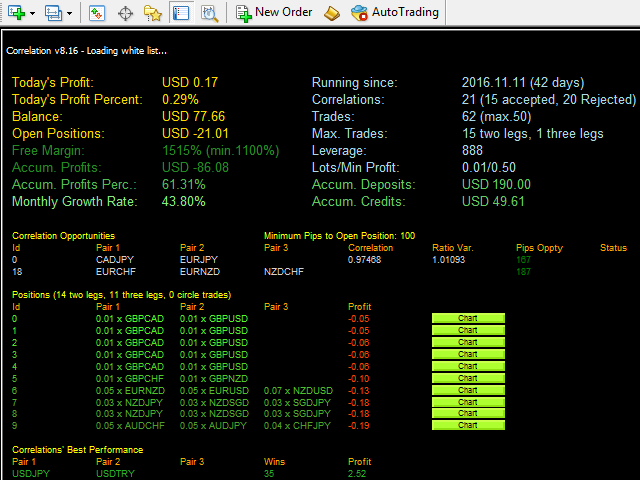Select best performance Wins value '35'
Screen dimensions: 640x480
pos(269,474)
